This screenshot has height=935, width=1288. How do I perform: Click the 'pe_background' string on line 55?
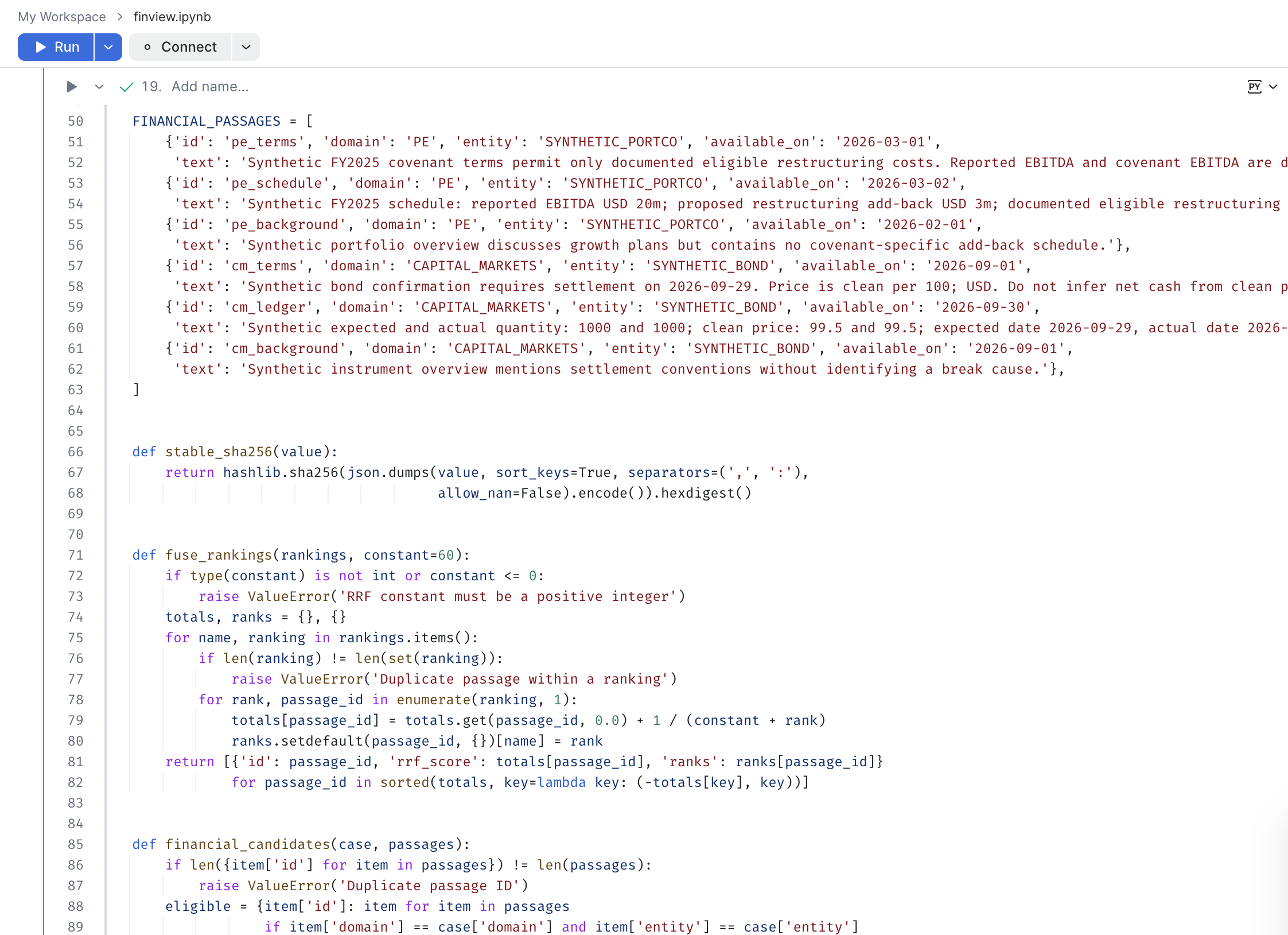285,224
